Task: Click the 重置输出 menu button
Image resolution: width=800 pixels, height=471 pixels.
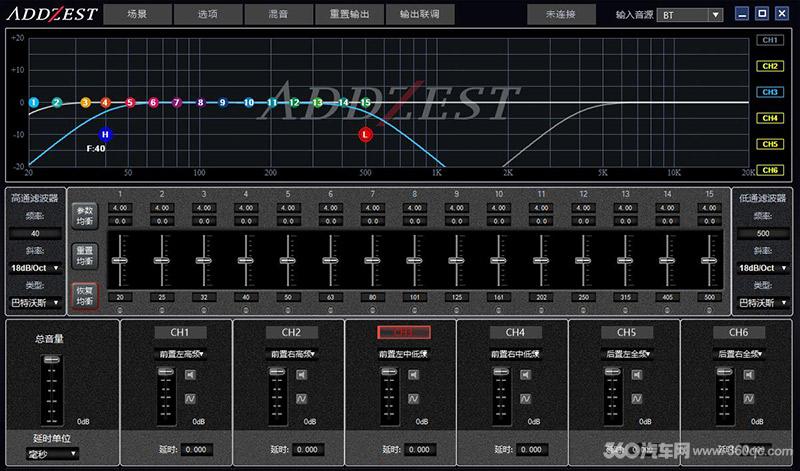Action: pos(349,14)
